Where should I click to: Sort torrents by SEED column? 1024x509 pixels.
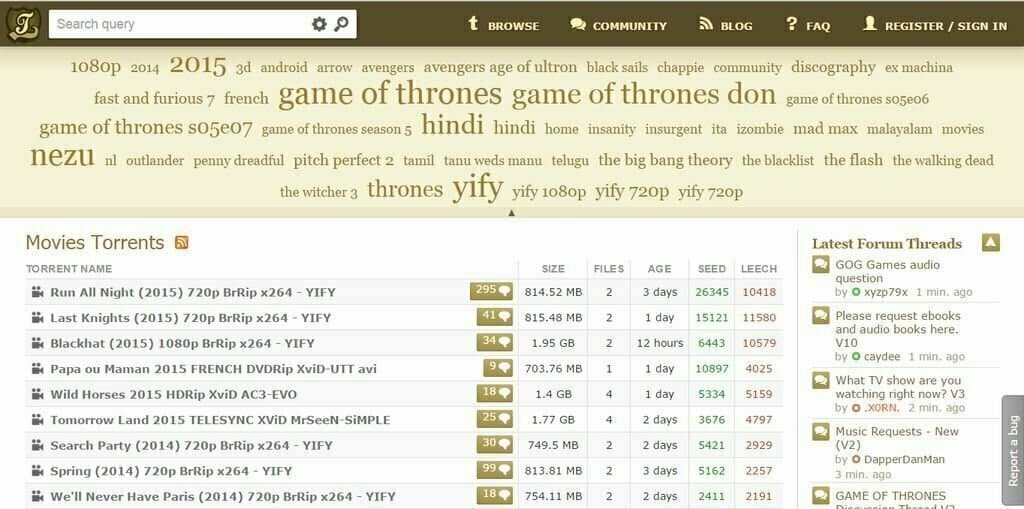(x=711, y=269)
